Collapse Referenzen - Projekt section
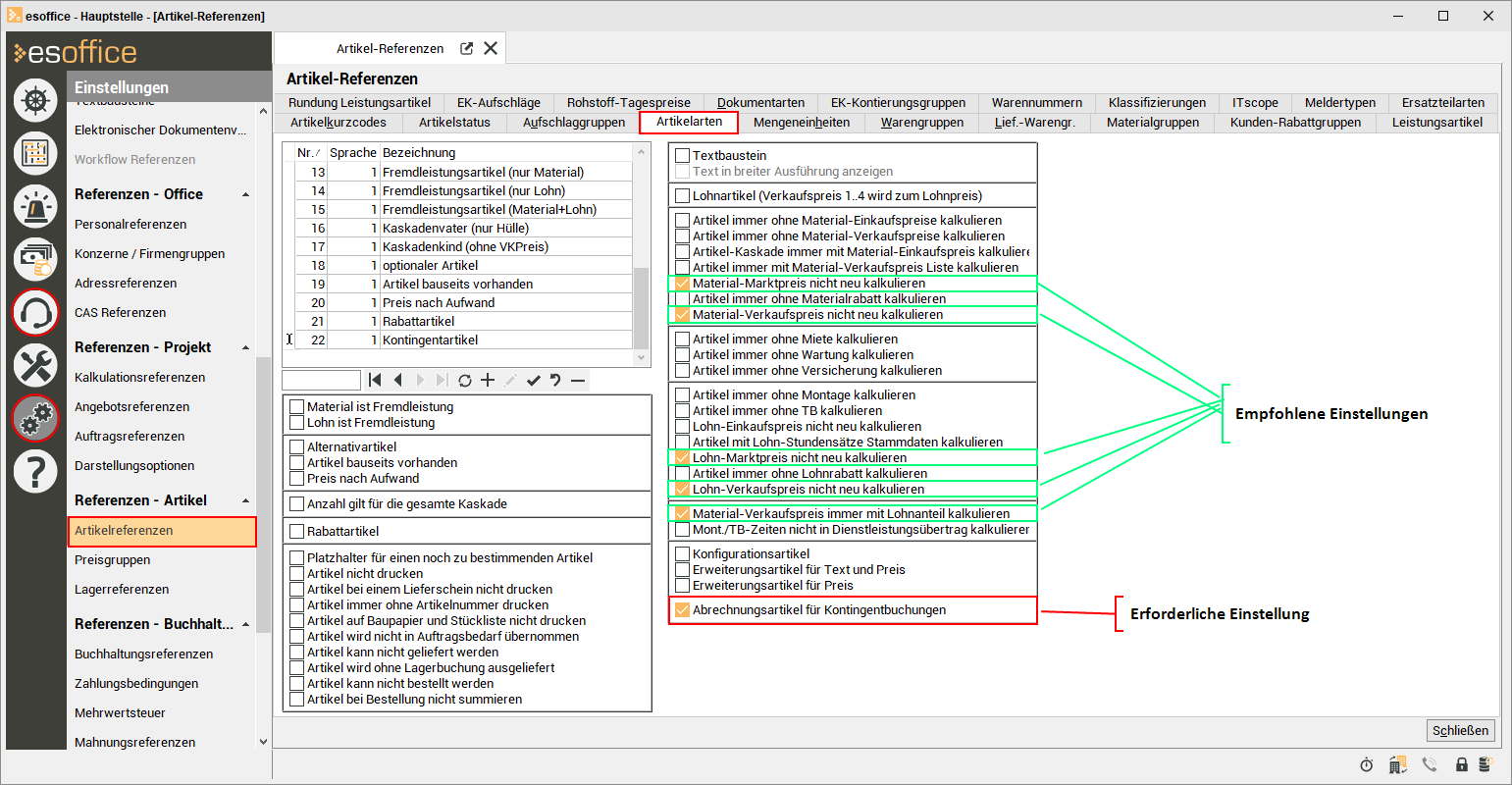 click(x=245, y=348)
